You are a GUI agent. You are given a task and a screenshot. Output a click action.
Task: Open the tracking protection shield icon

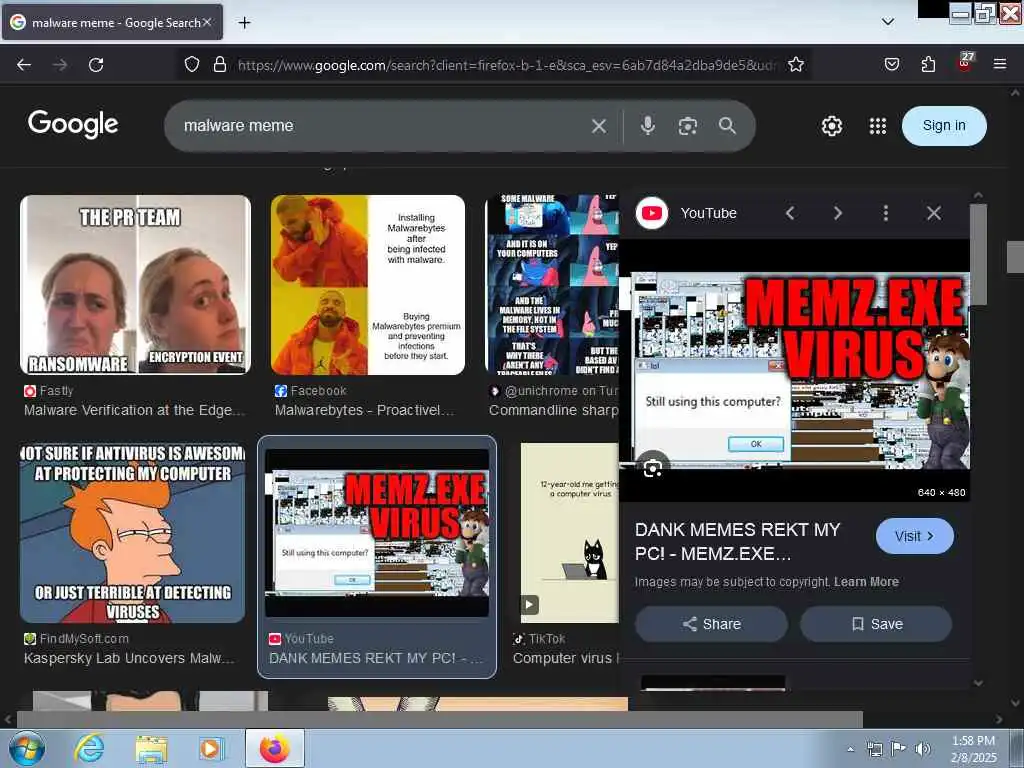pos(191,65)
